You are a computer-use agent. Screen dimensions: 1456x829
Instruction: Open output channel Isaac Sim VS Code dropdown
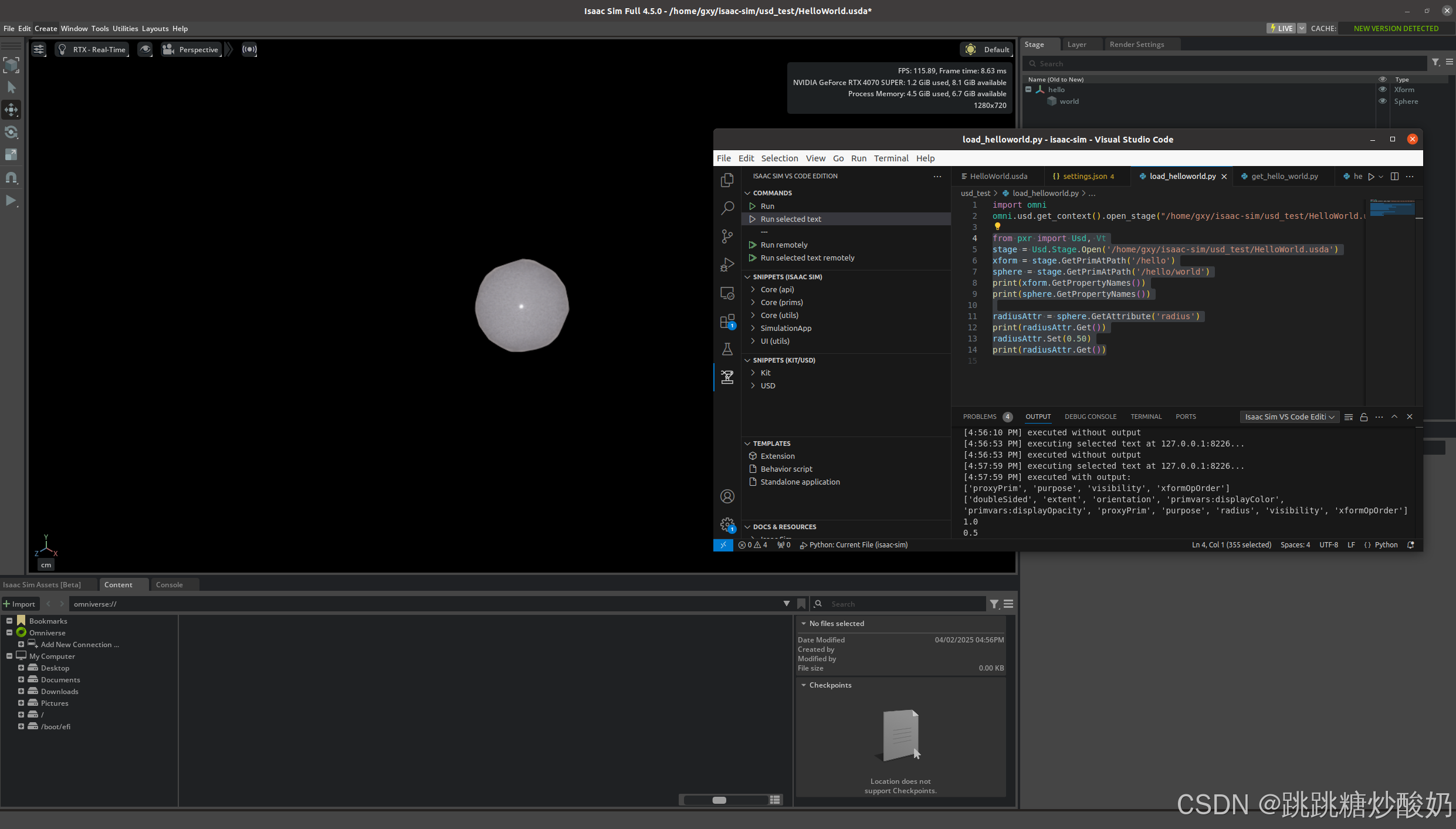click(x=1289, y=417)
